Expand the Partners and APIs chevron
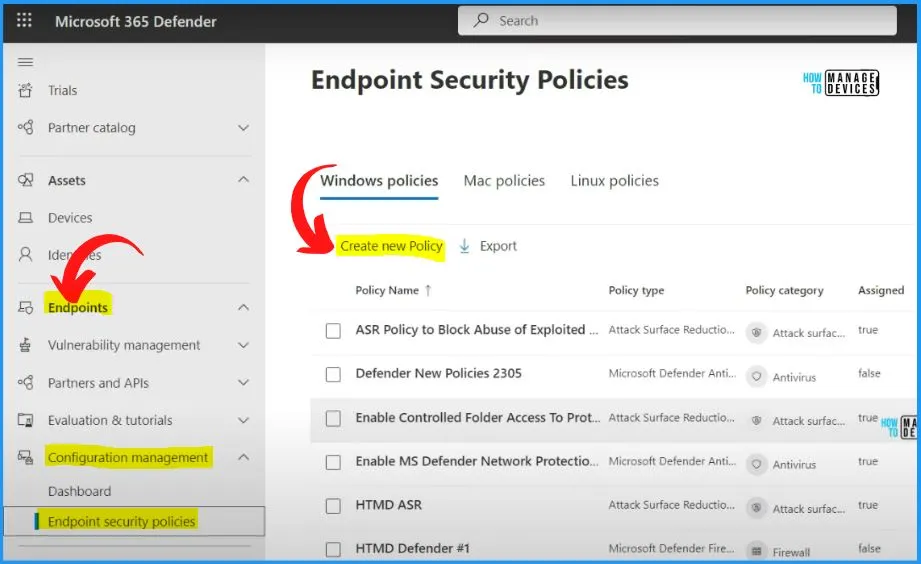Viewport: 921px width, 564px height. coord(243,382)
